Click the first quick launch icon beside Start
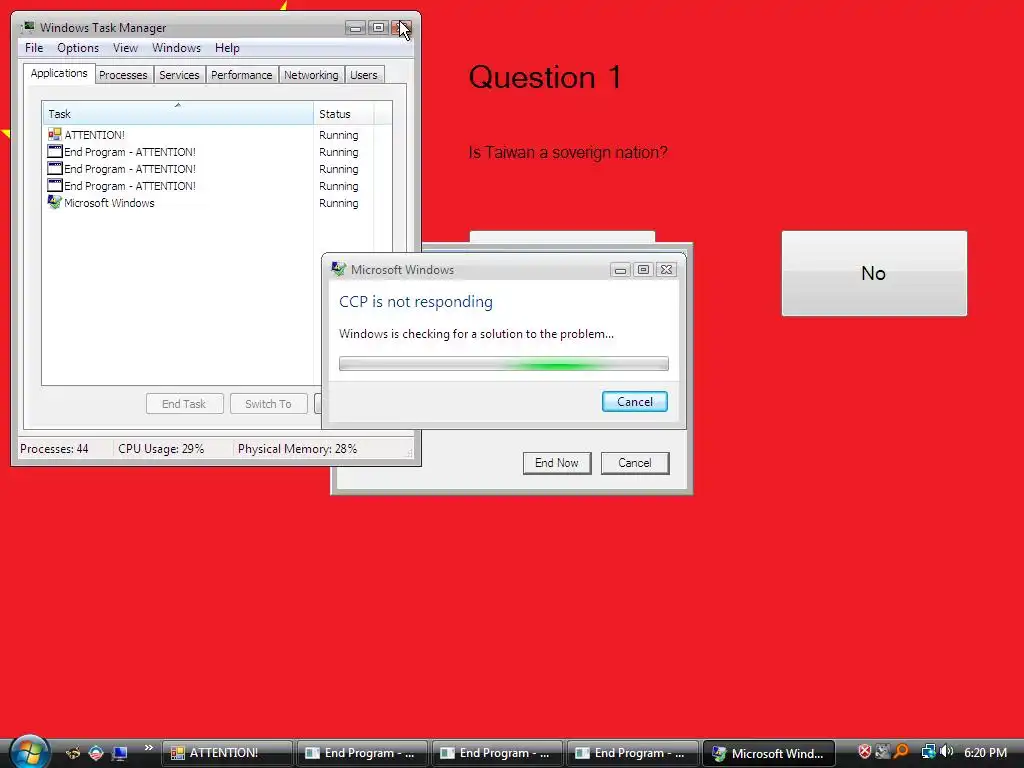This screenshot has width=1024, height=768. [x=72, y=753]
